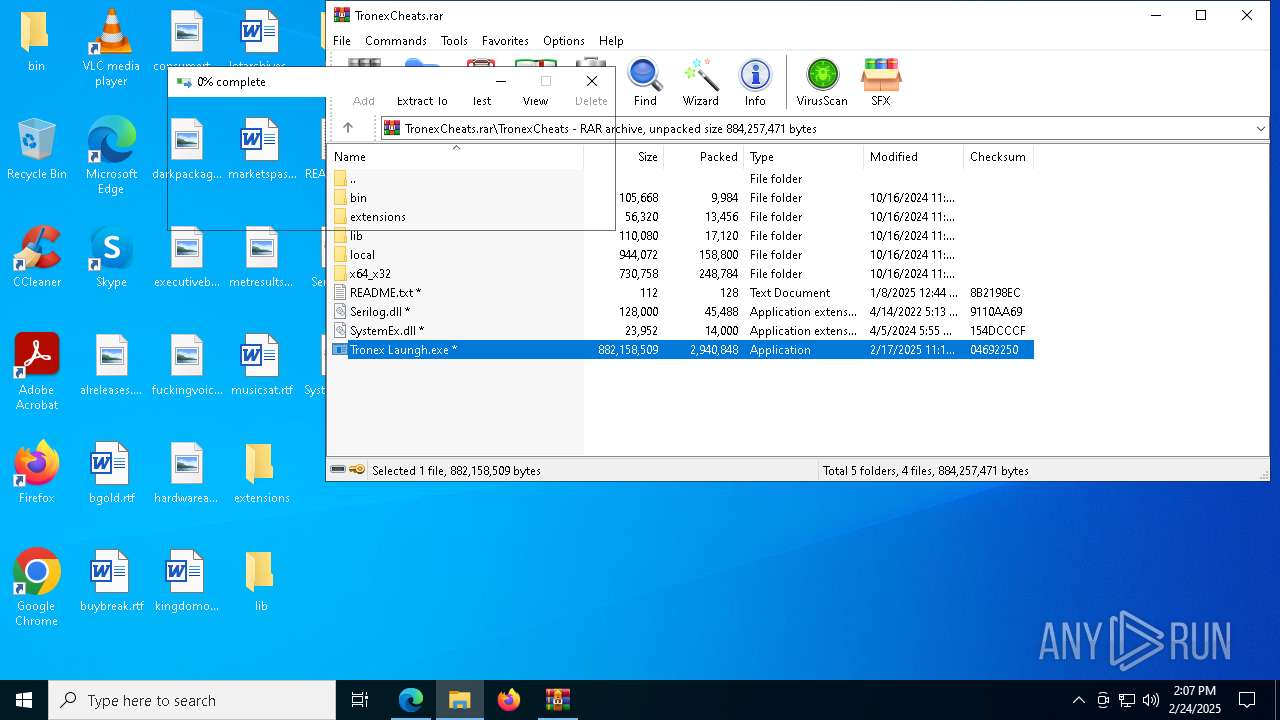Sort by the Modified column header
Image resolution: width=1280 pixels, height=720 pixels.
click(913, 157)
